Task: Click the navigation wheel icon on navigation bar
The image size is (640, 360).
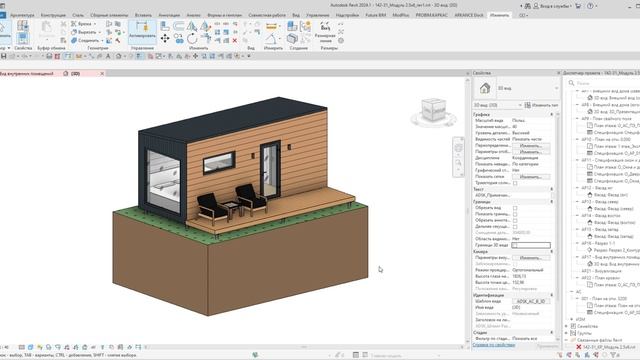Action: 458,148
